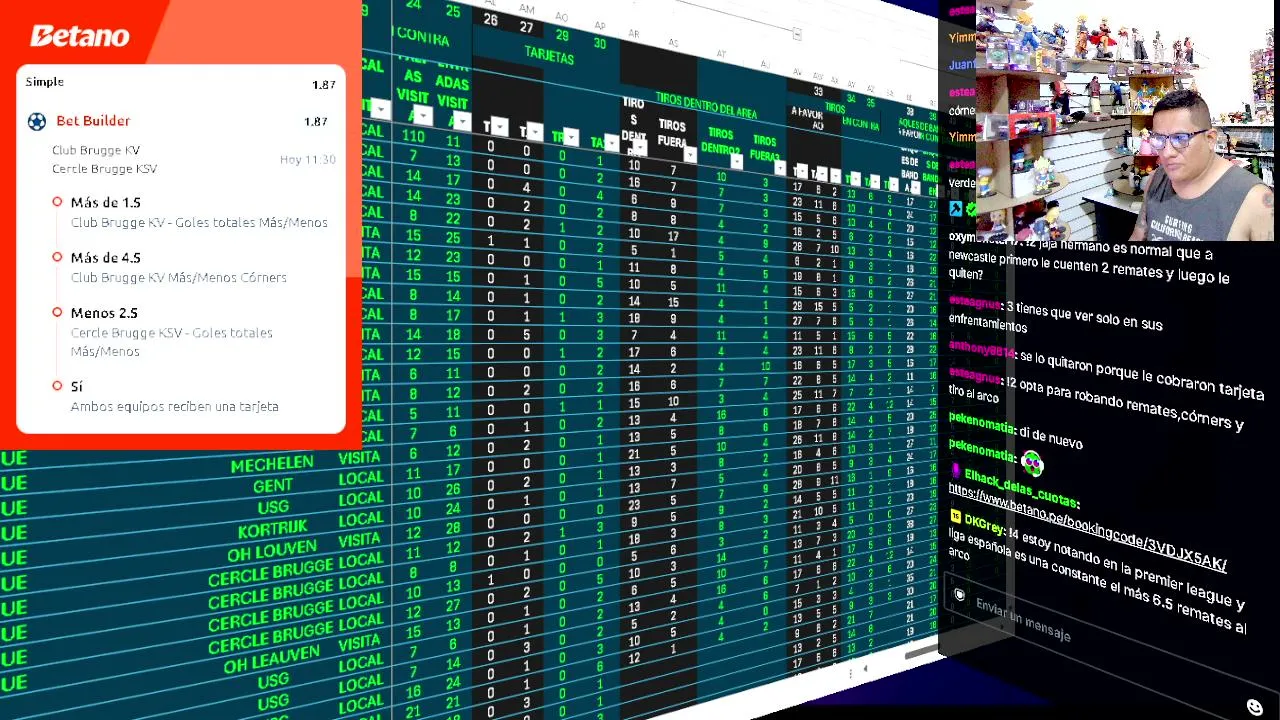Click the 'TIROS DENTRO DEL AREA' header
Screen dimensions: 1280x720
706,105
